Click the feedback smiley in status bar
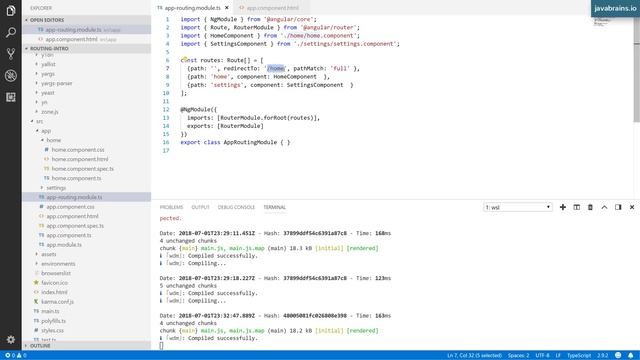Viewport: 640px width, 360px height. click(618, 356)
